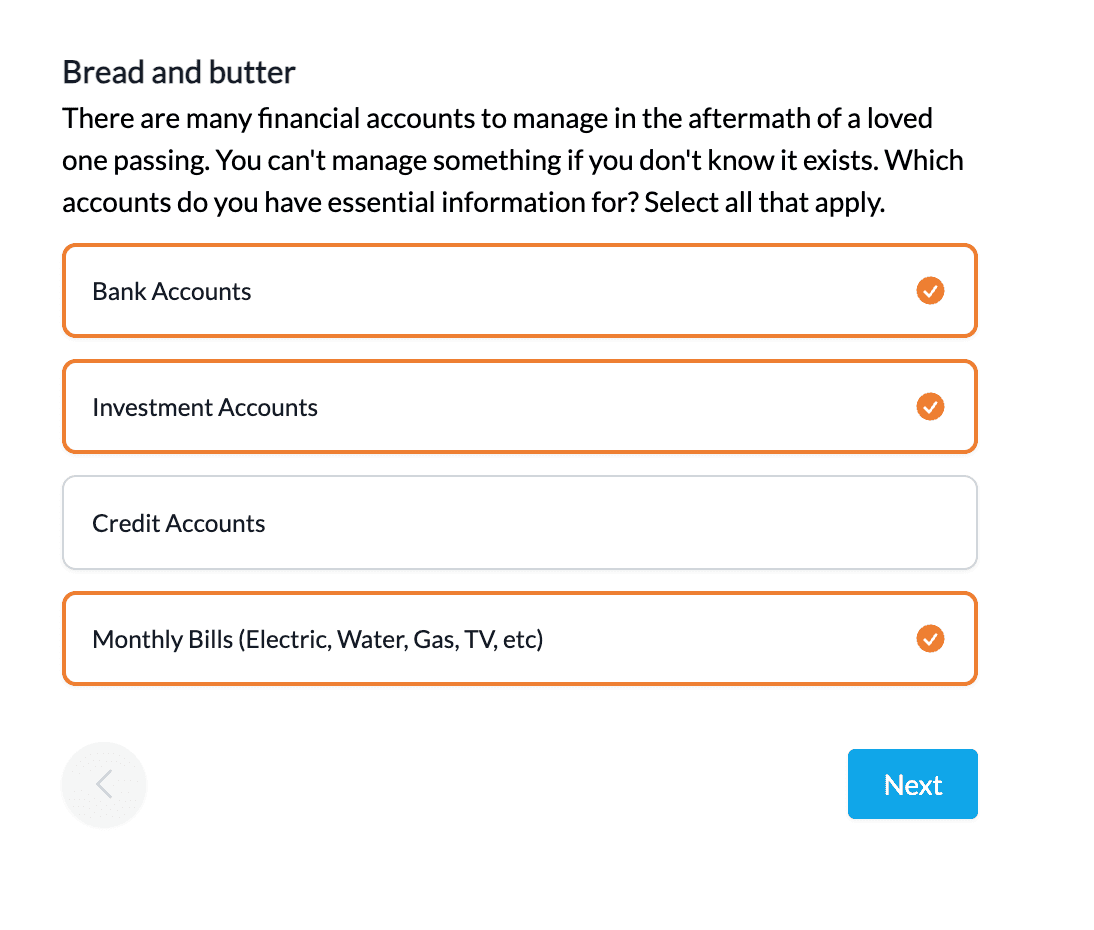Click the 'Investment Accounts' label text
Screen dimensions: 1094x930
205,407
